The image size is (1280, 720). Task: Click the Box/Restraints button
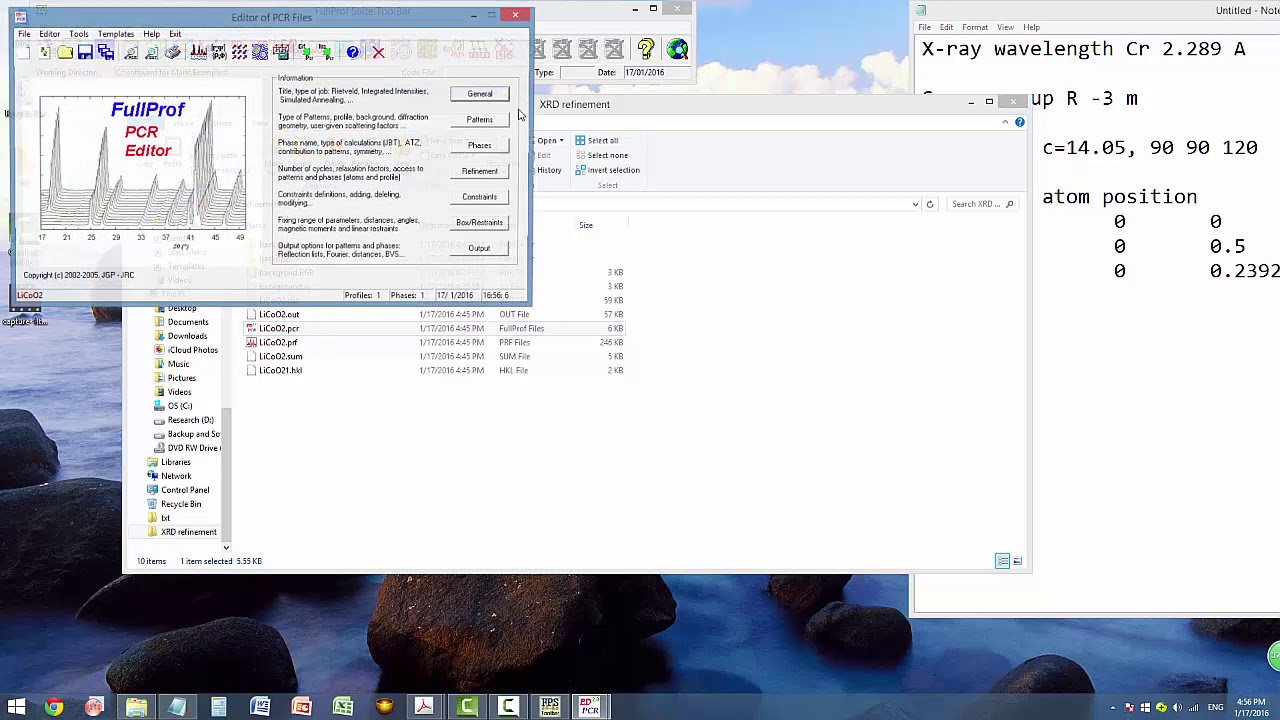point(480,223)
